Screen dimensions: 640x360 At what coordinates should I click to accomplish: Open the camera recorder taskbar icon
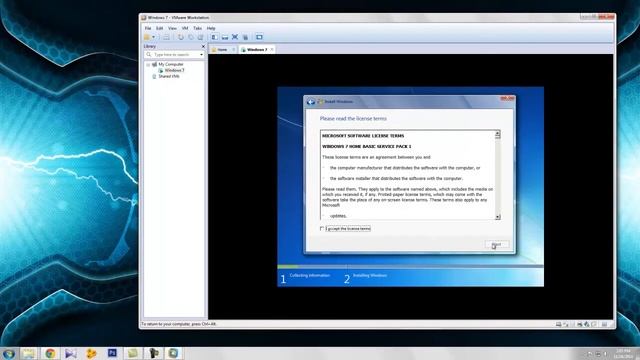pos(153,353)
